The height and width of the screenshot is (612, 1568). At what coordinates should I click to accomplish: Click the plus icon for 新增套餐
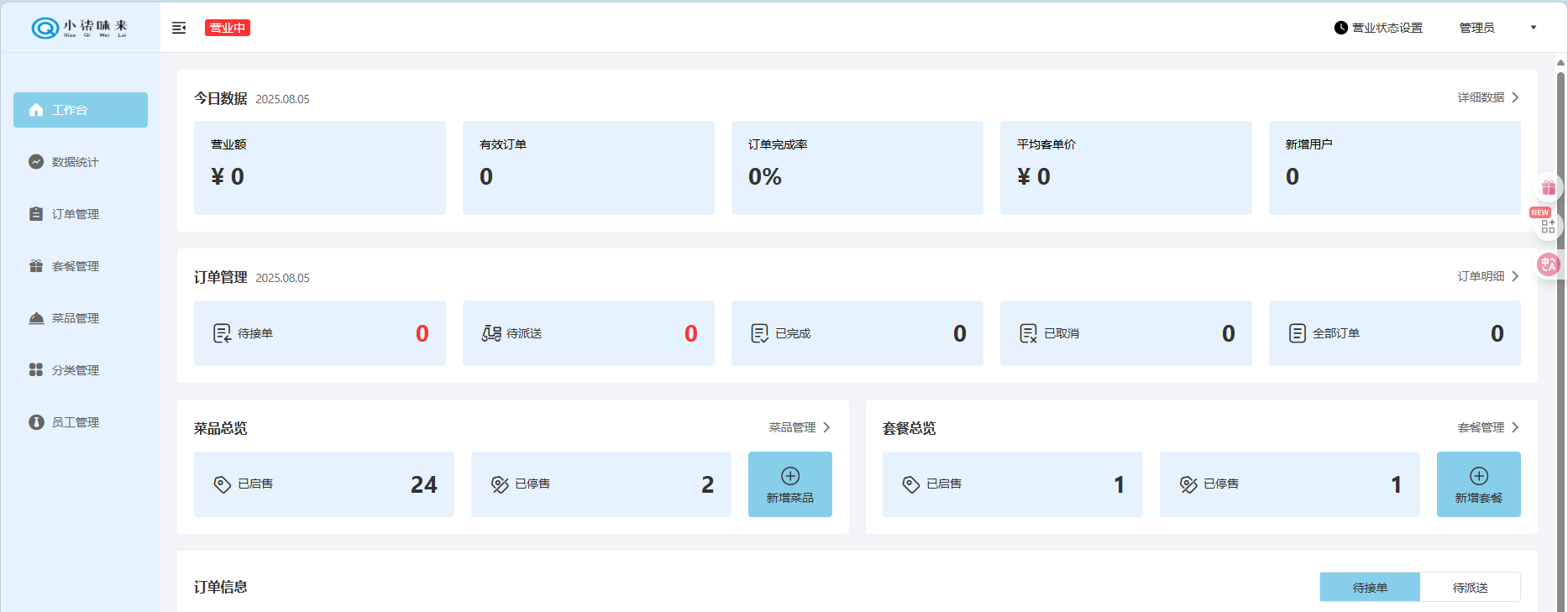tap(1478, 476)
